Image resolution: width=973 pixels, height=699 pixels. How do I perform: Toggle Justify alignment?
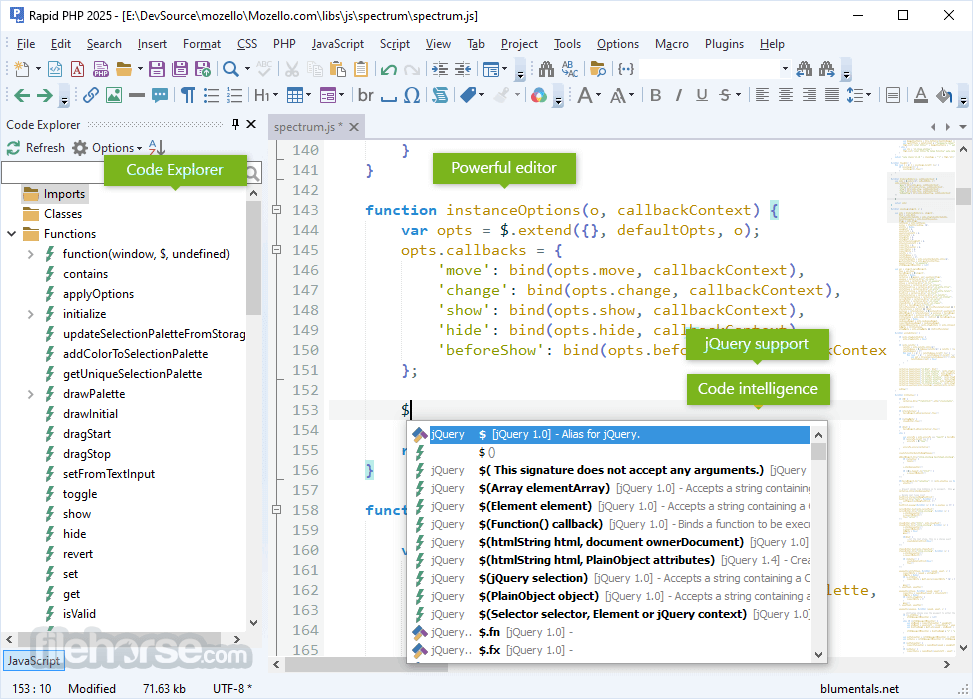click(x=832, y=95)
